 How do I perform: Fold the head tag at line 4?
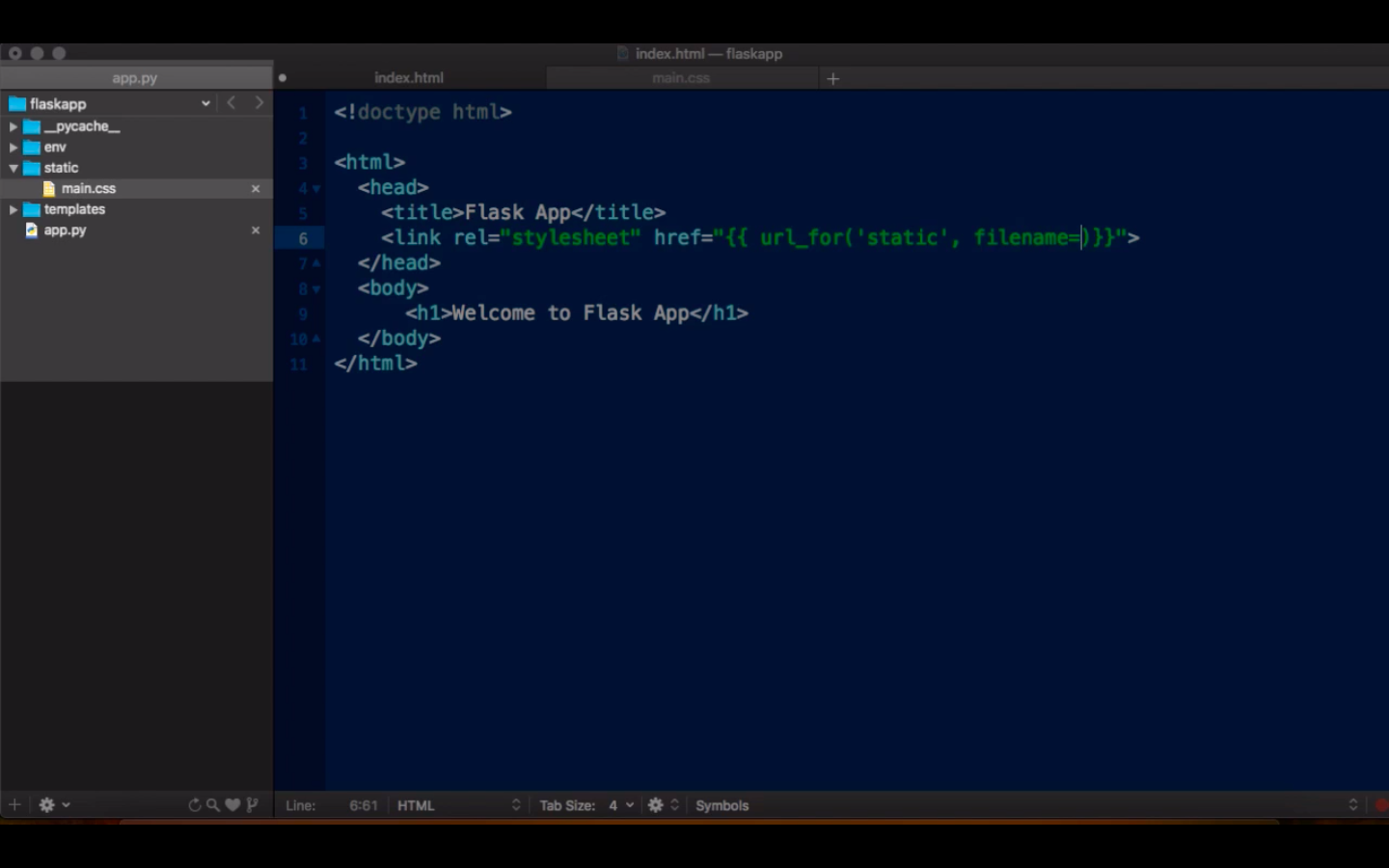[316, 189]
